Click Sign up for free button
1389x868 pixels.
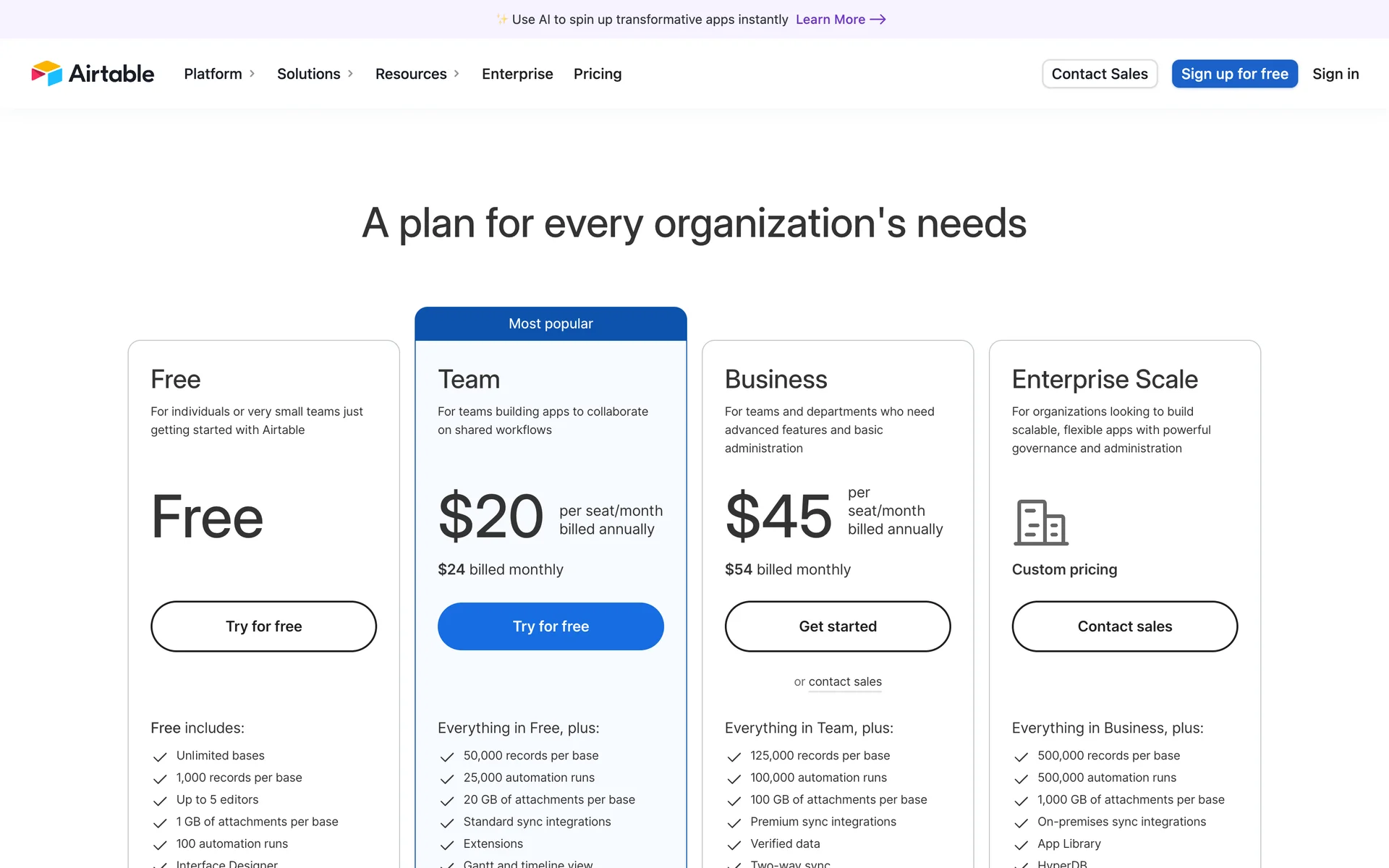(x=1234, y=74)
